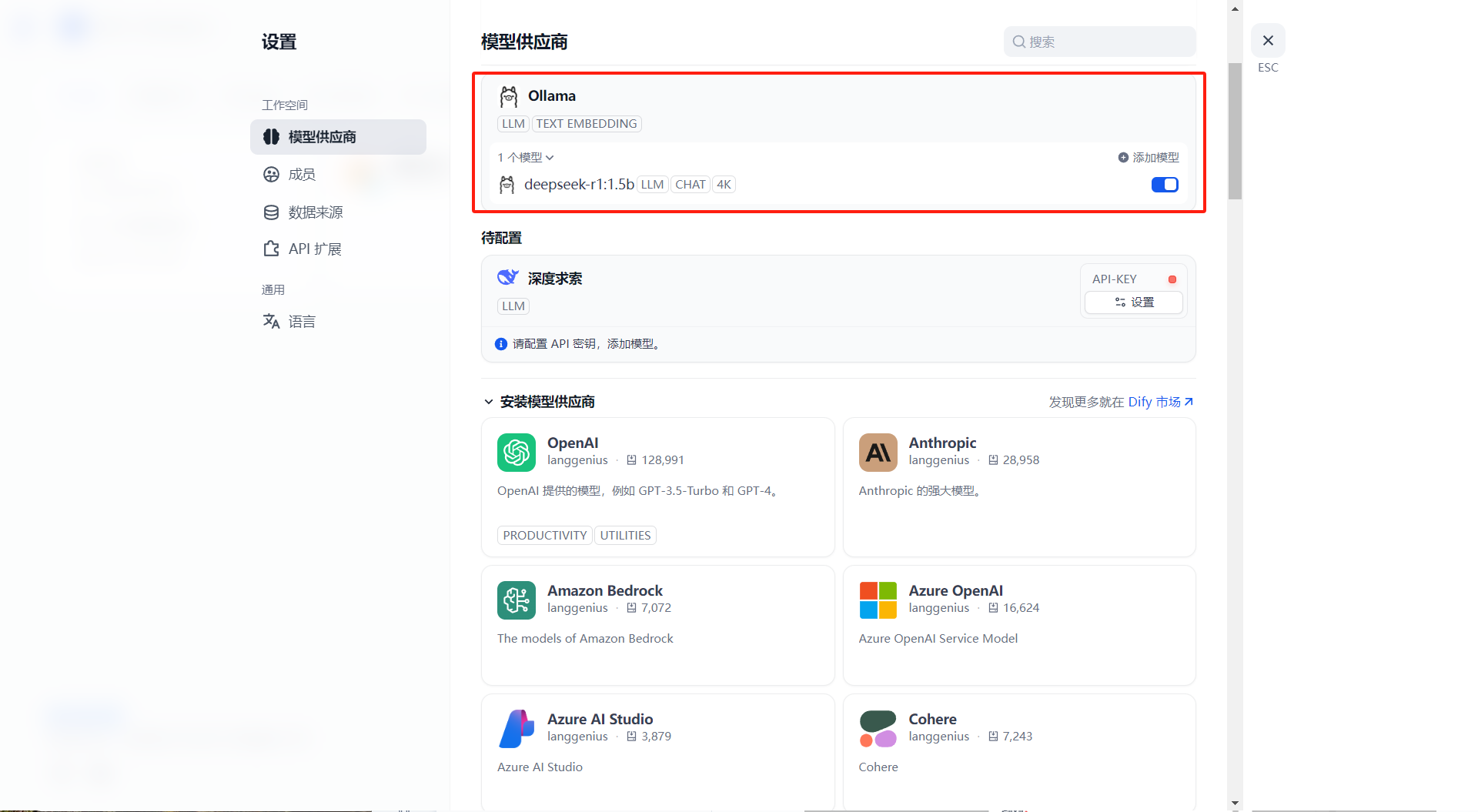
Task: Click the deepseek-r1:1.5b model icon
Action: pos(507,185)
